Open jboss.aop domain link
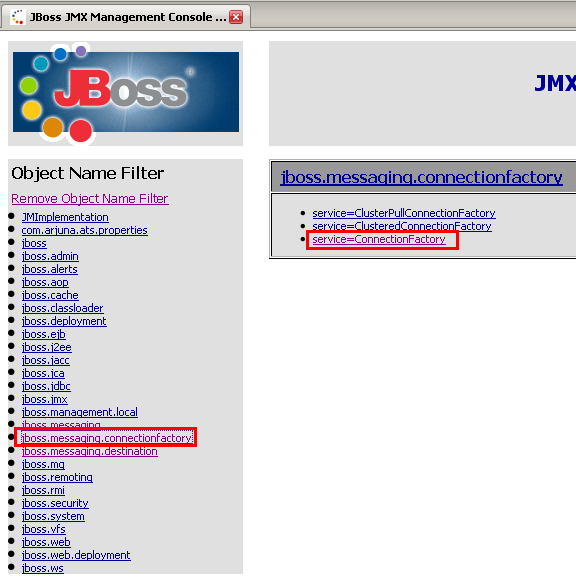The width and height of the screenshot is (576, 582). pos(45,282)
